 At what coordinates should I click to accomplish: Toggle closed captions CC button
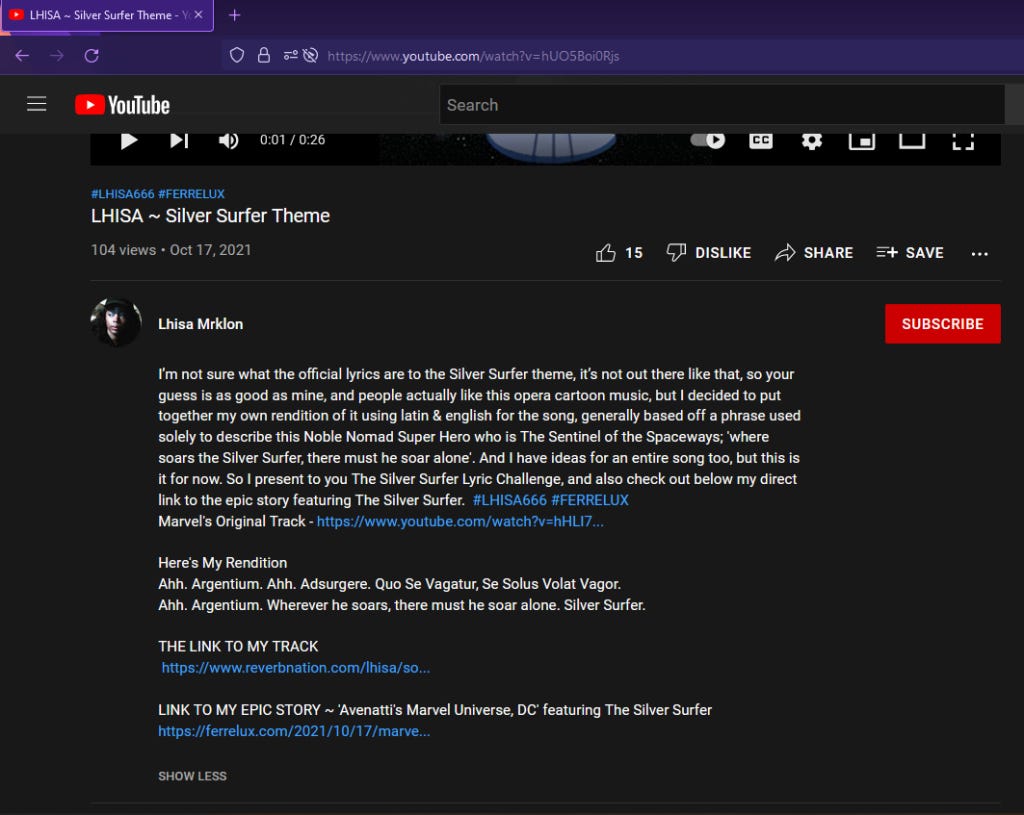click(x=761, y=140)
